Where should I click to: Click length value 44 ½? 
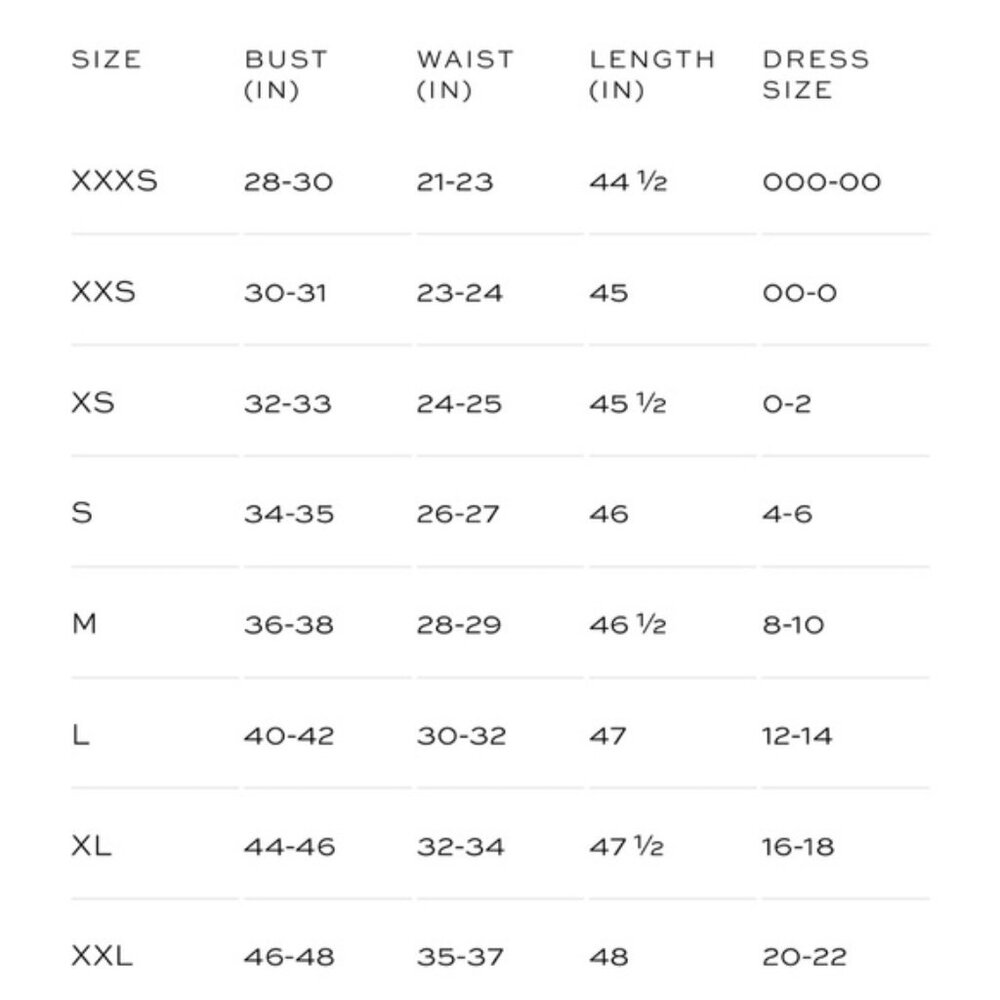[628, 182]
